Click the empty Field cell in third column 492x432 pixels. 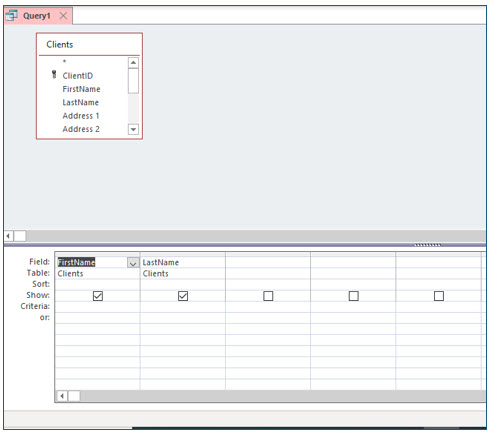click(x=268, y=262)
